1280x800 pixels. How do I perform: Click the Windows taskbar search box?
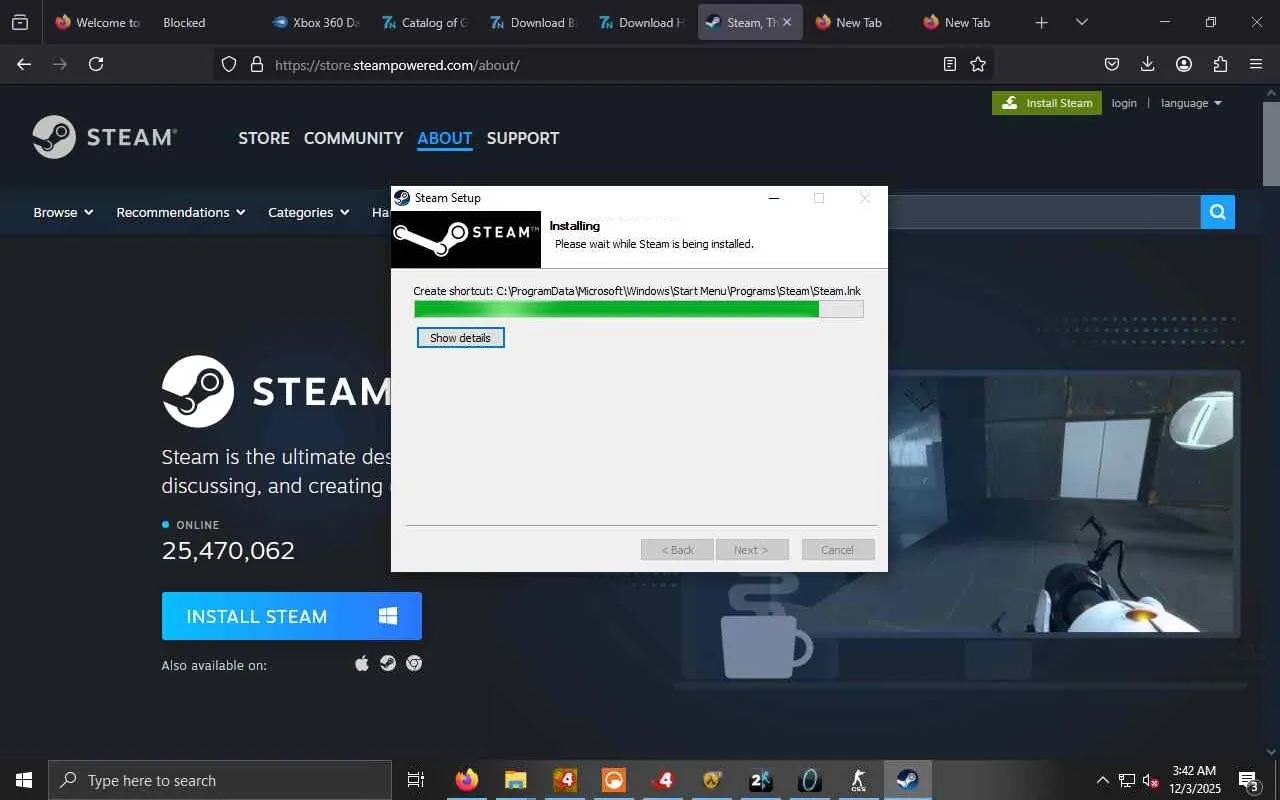click(220, 780)
